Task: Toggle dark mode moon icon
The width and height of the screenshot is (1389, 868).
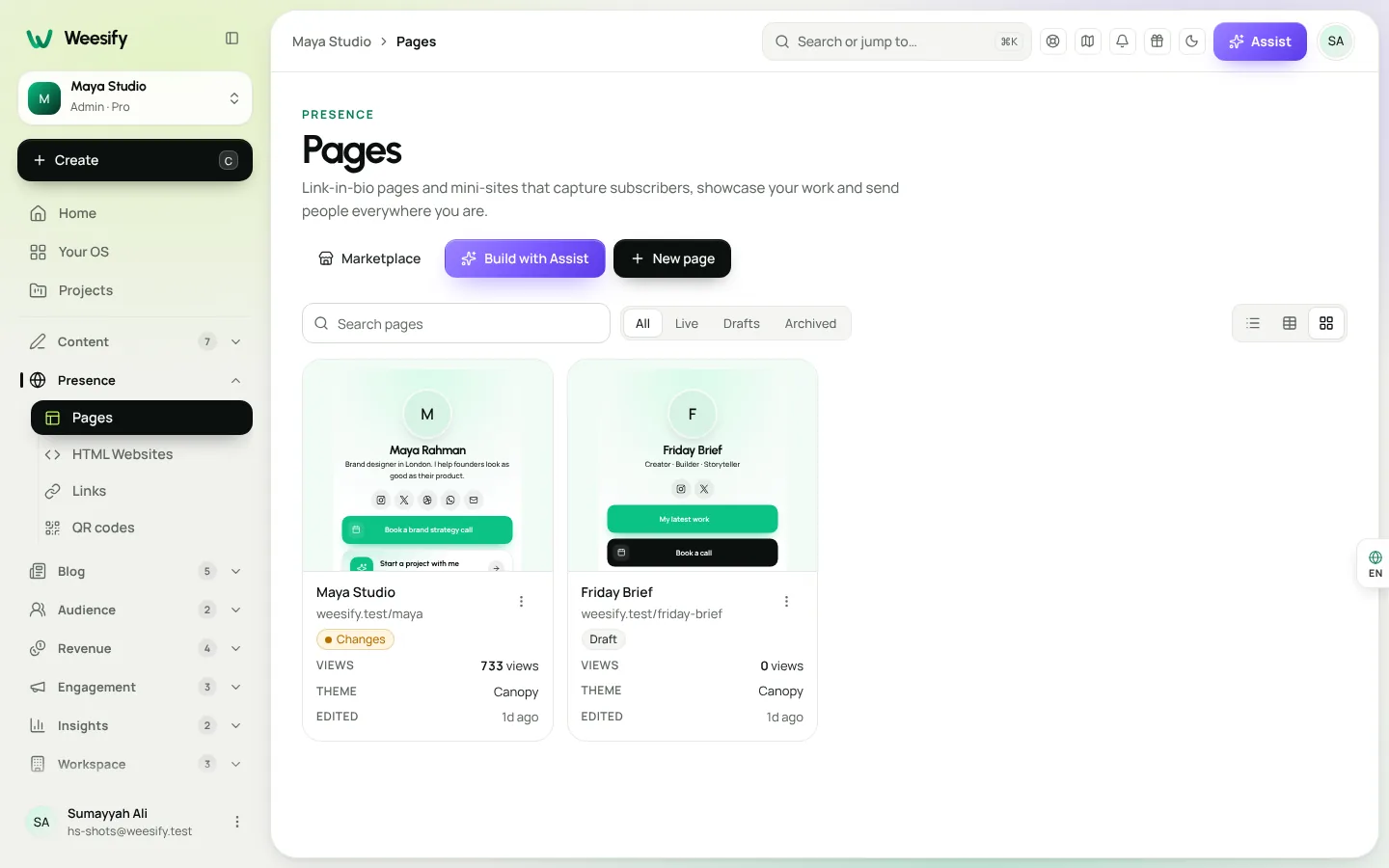Action: [1192, 41]
